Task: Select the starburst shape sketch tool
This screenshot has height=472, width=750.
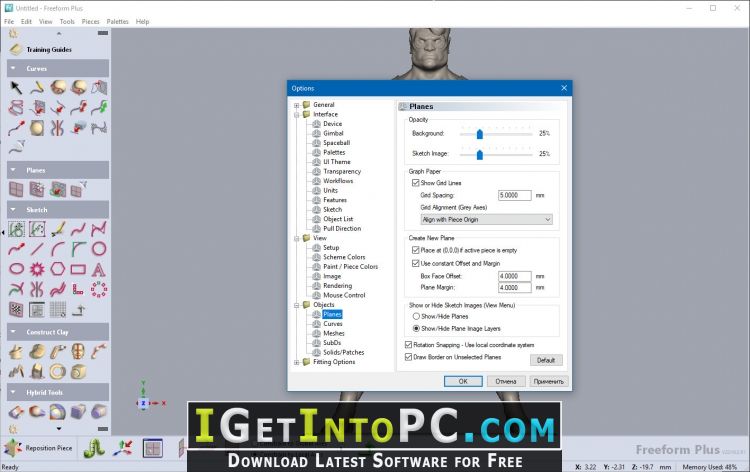Action: tap(37, 269)
